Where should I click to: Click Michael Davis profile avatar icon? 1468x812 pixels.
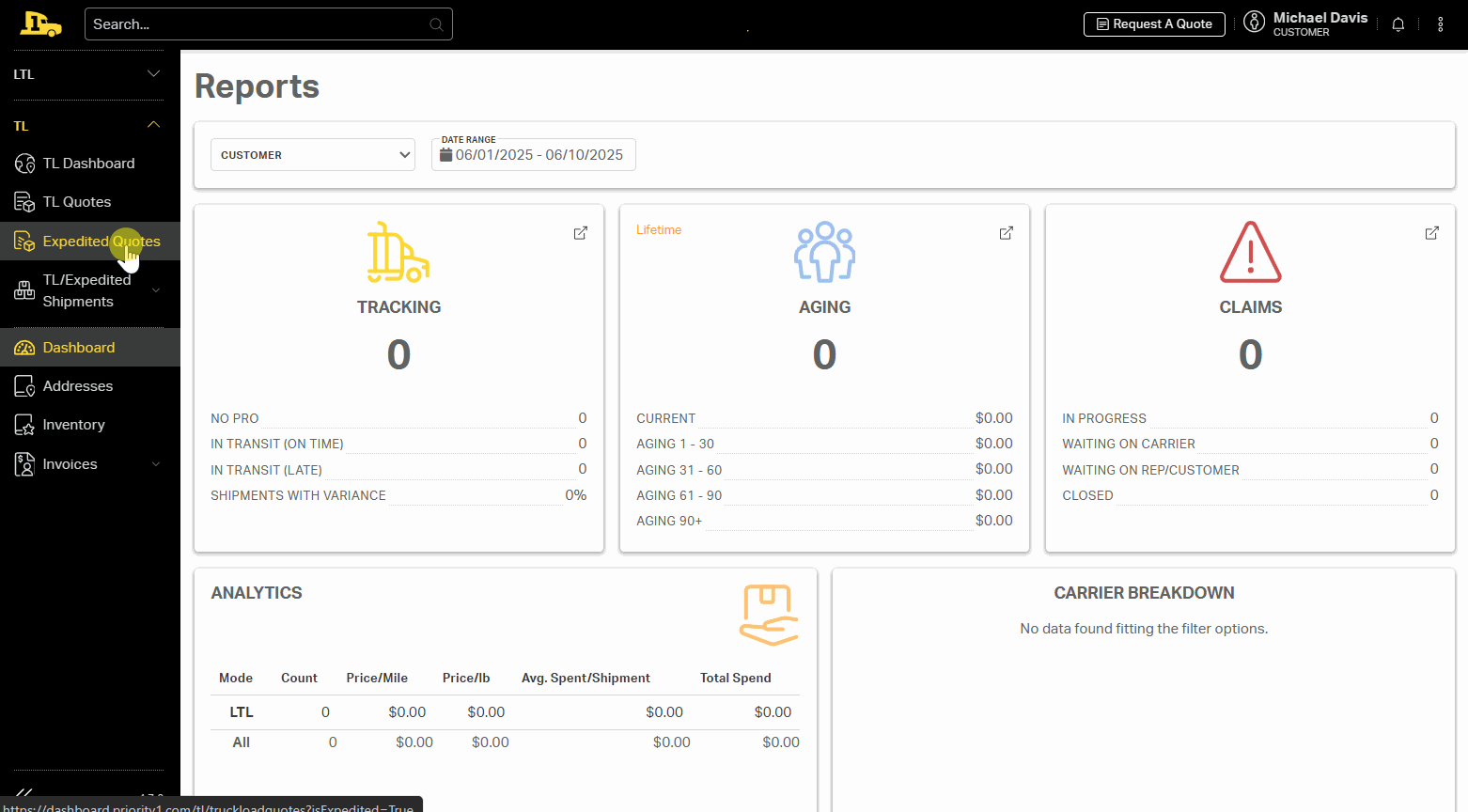click(x=1254, y=23)
